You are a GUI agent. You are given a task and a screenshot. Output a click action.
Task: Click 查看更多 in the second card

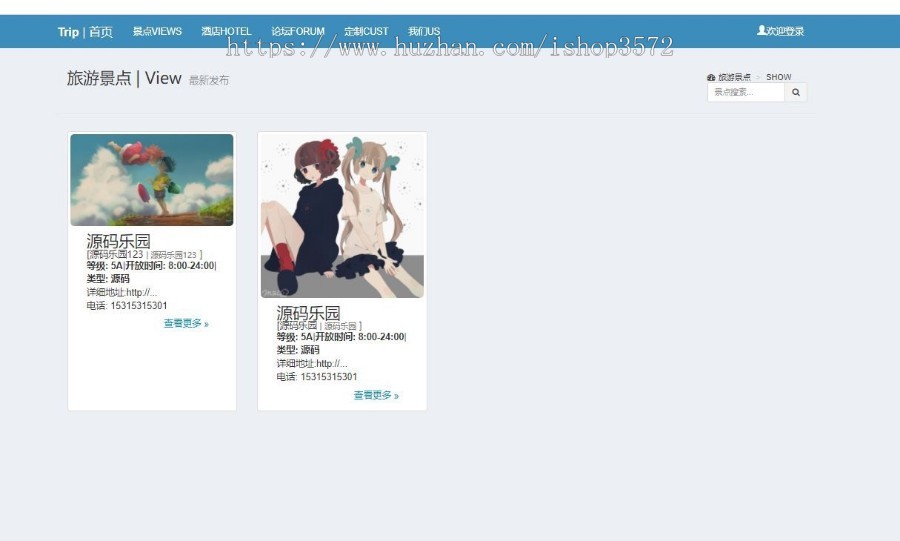click(x=376, y=395)
